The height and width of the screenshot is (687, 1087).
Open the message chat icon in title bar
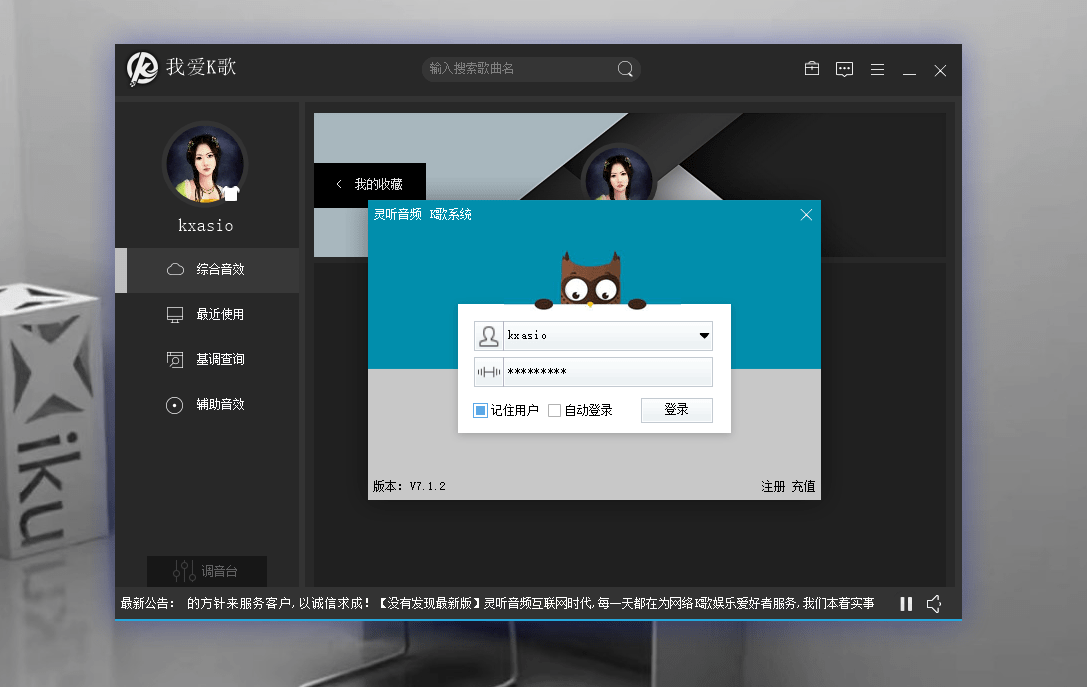point(844,69)
